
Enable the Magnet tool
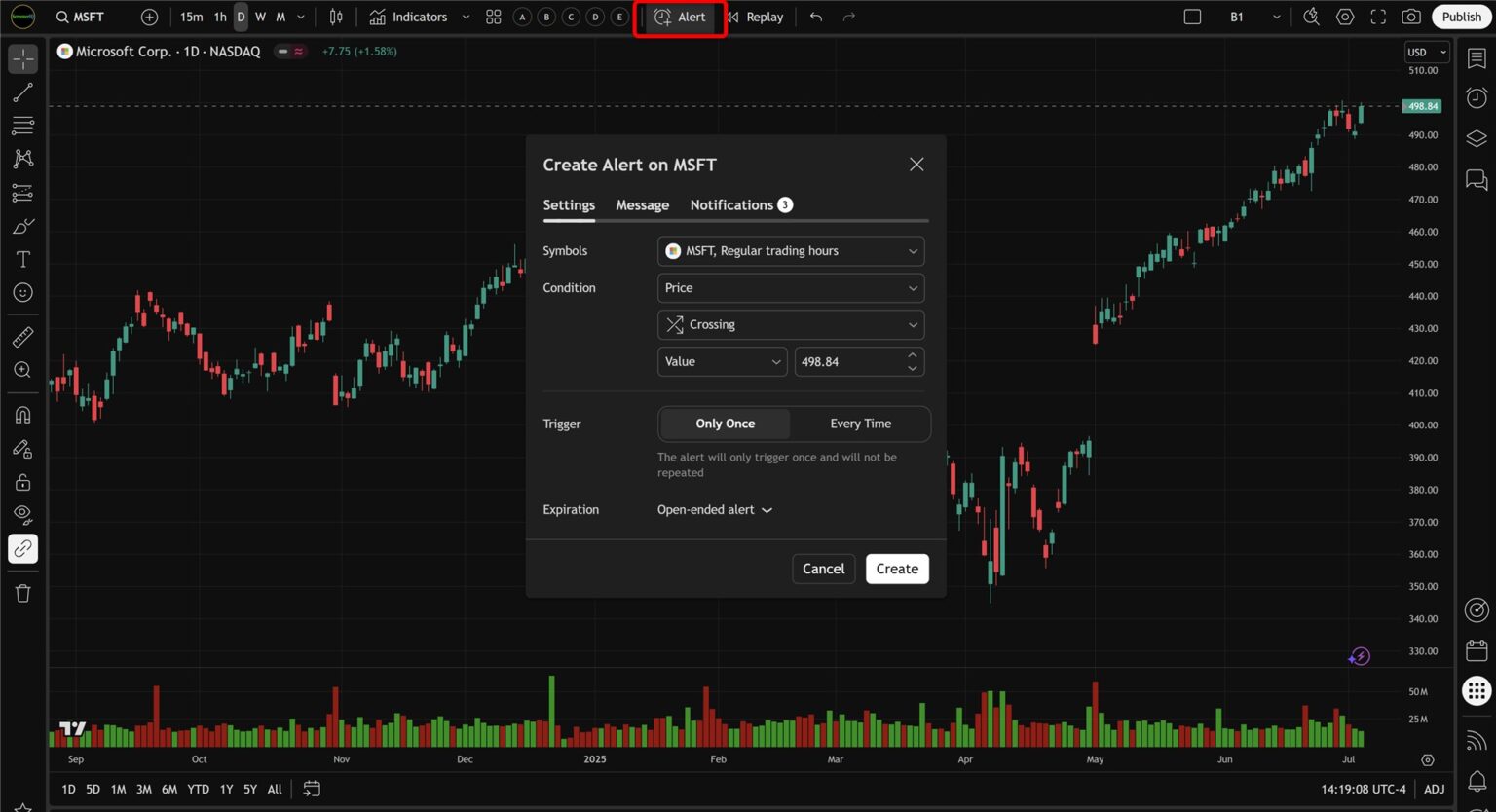click(22, 415)
